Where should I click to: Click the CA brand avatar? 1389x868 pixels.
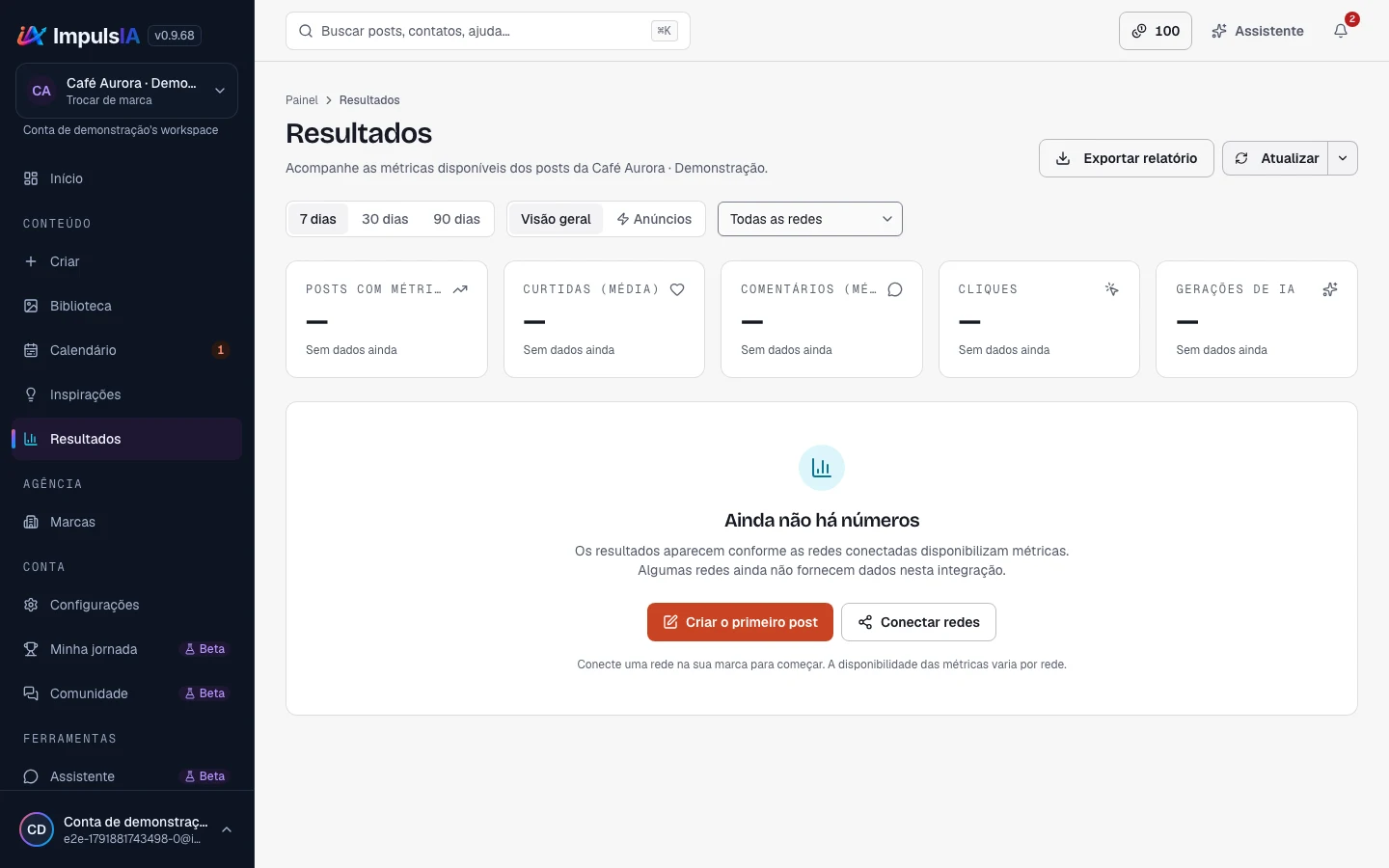(x=41, y=91)
